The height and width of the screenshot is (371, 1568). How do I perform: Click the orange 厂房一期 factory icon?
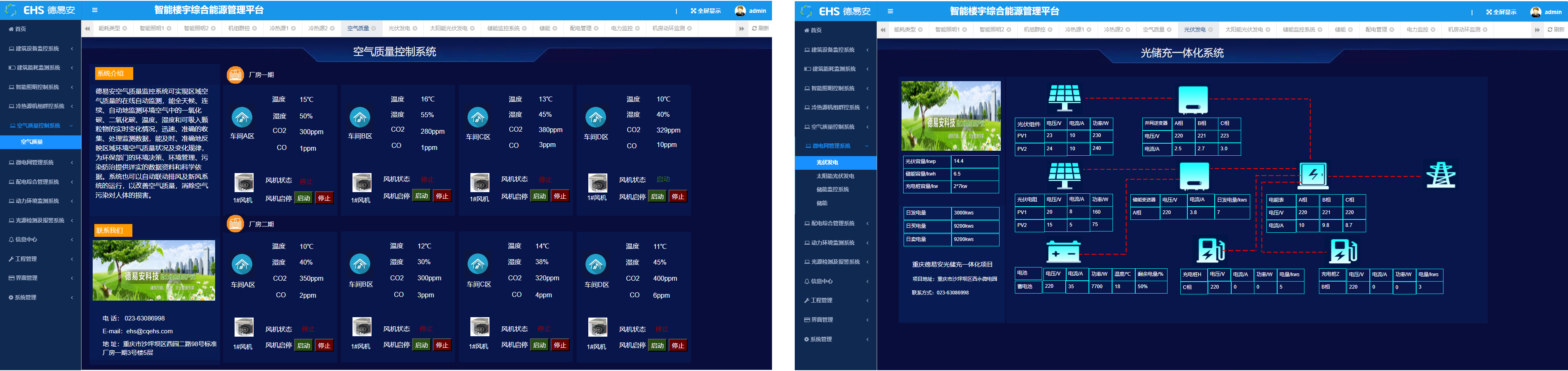pos(235,74)
